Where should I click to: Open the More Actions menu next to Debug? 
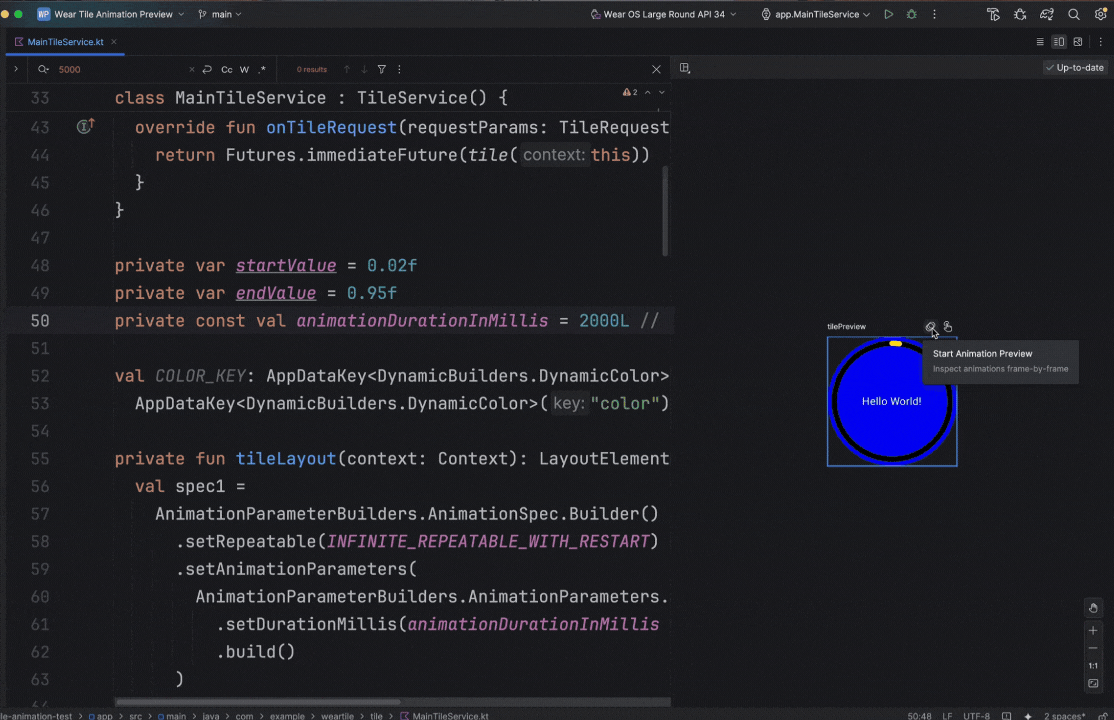(x=934, y=14)
